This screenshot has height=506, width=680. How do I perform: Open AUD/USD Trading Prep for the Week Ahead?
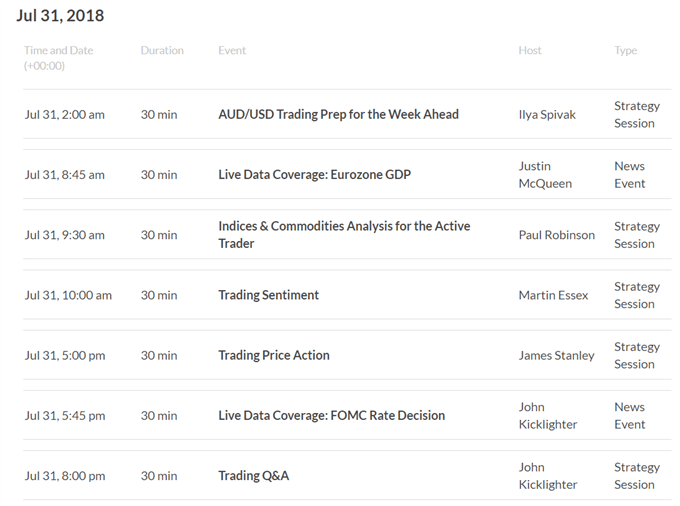[338, 114]
